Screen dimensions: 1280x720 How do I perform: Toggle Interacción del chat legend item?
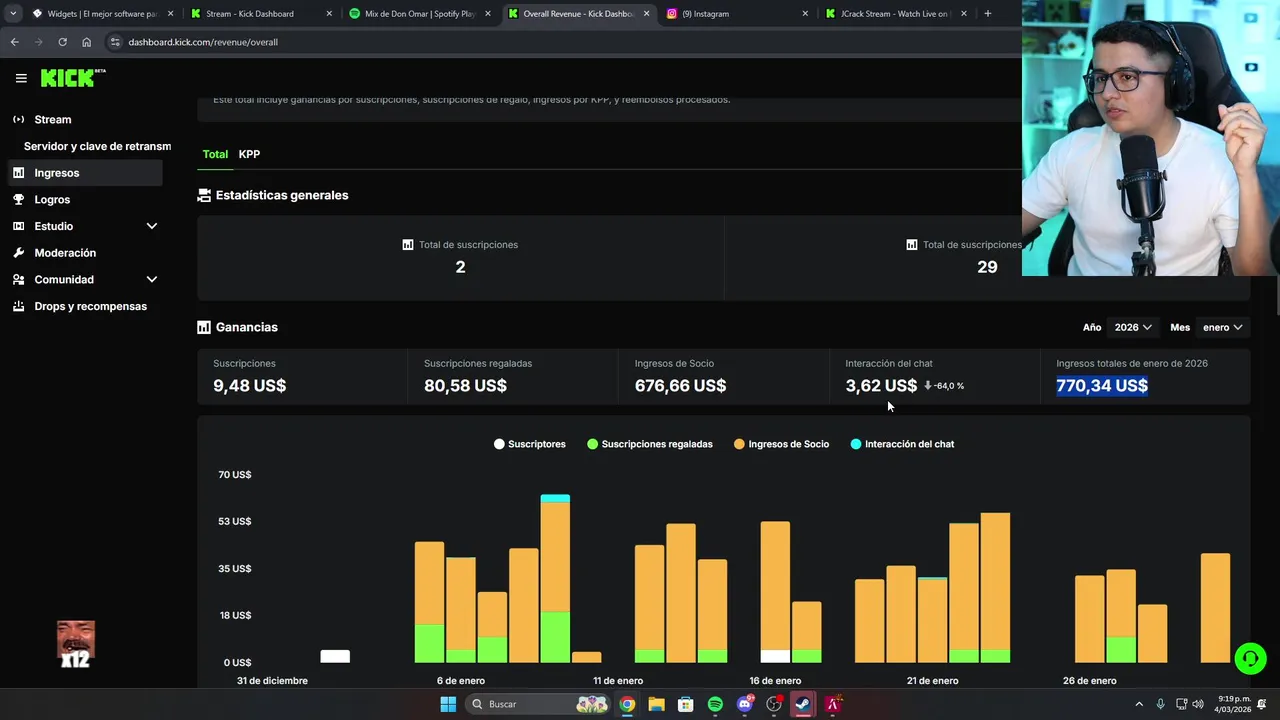(x=902, y=444)
